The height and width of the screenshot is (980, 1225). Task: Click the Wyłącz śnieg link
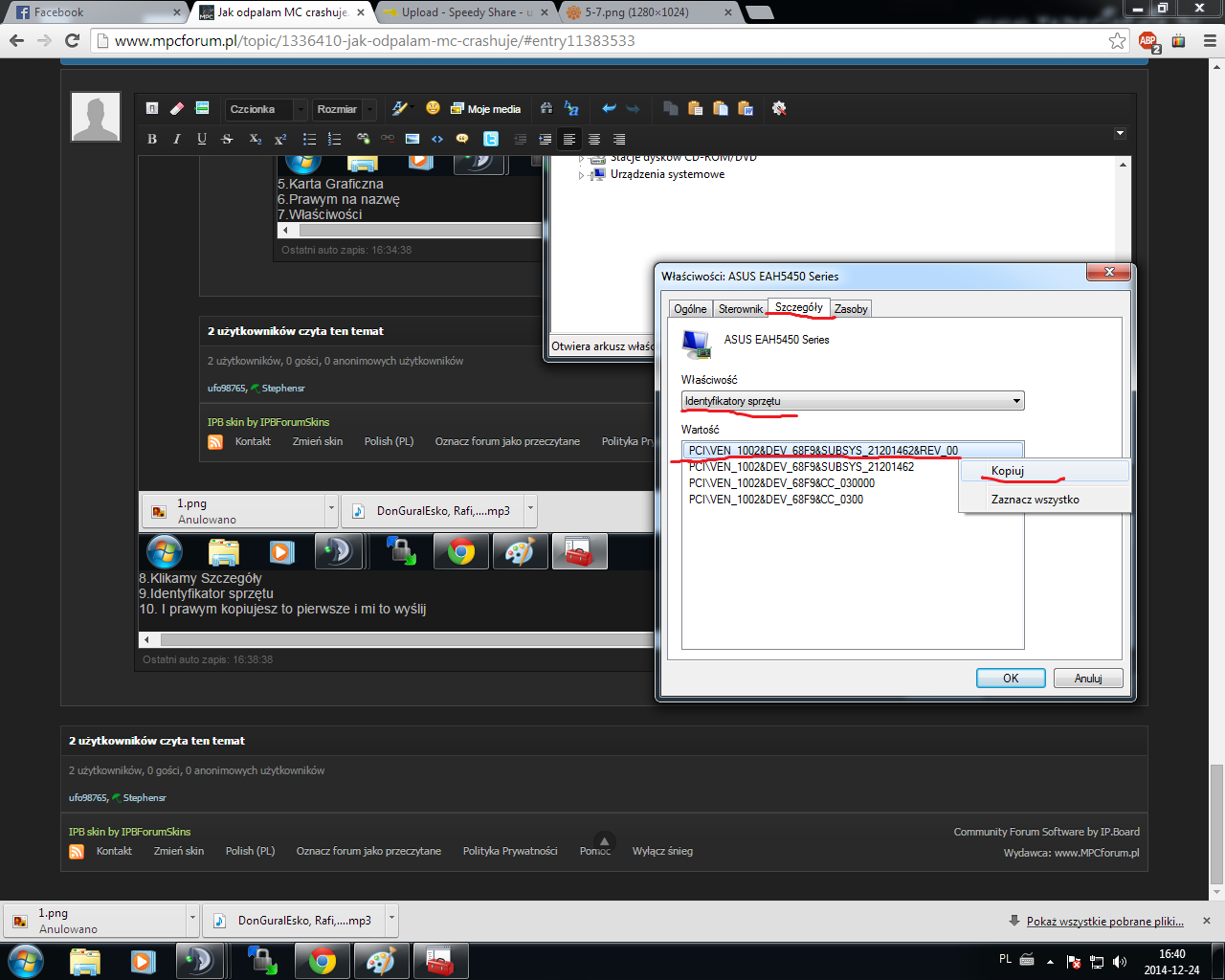662,851
